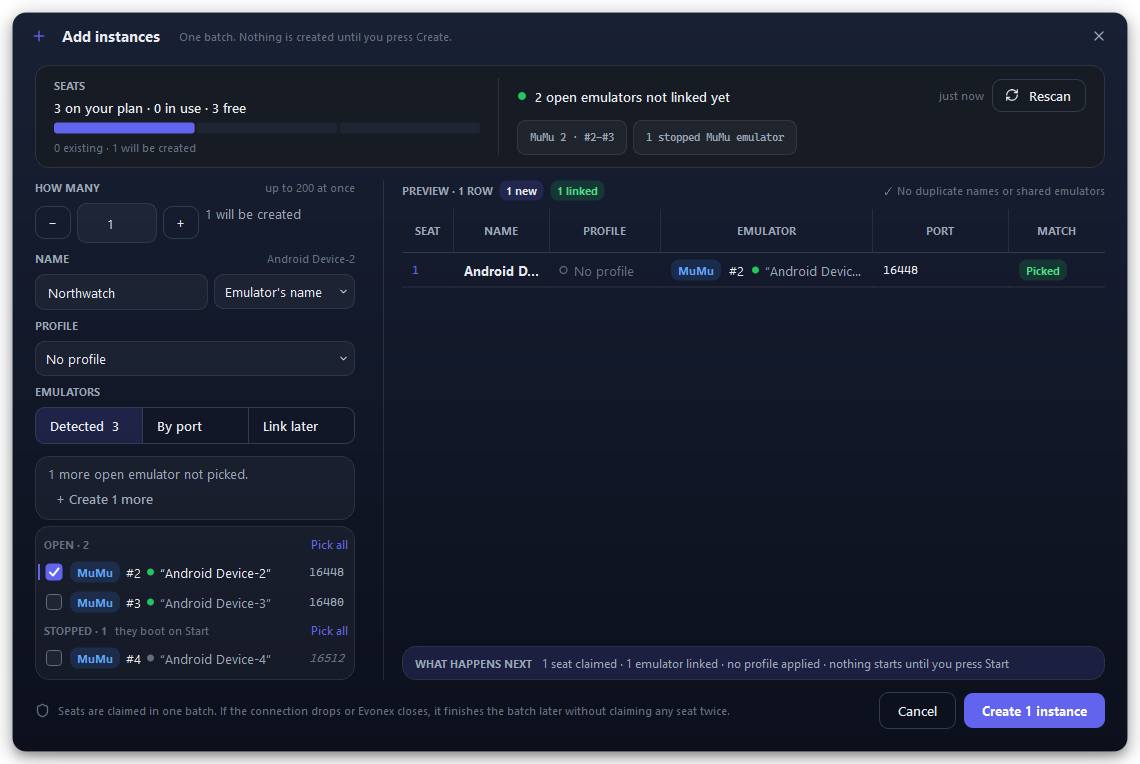
Task: Click the Create 1 instance button
Action: pyautogui.click(x=1034, y=711)
